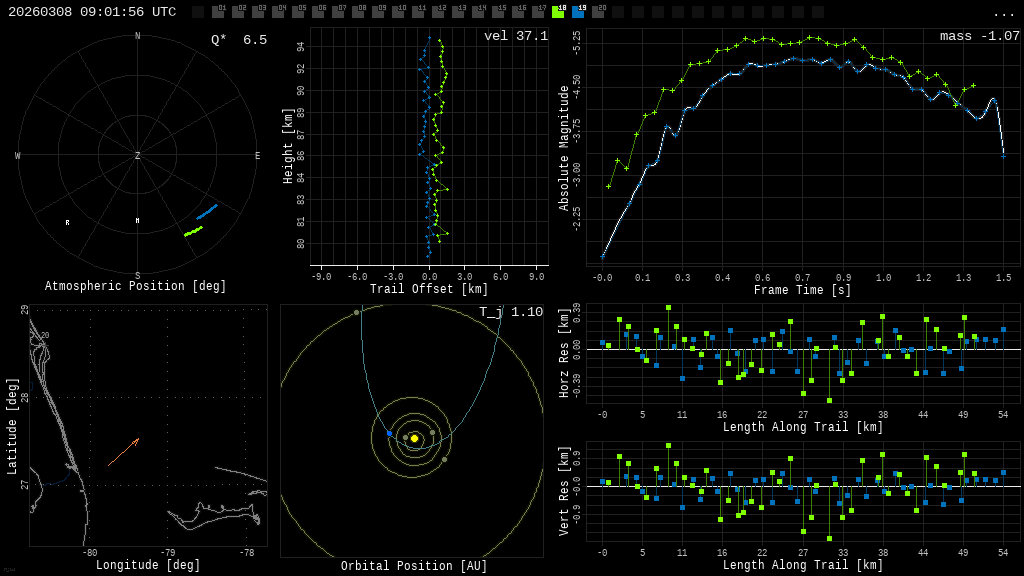Viewport: 1024px width, 576px height.
Task: Click the zenith Z marker in polar plot
Action: coord(138,156)
